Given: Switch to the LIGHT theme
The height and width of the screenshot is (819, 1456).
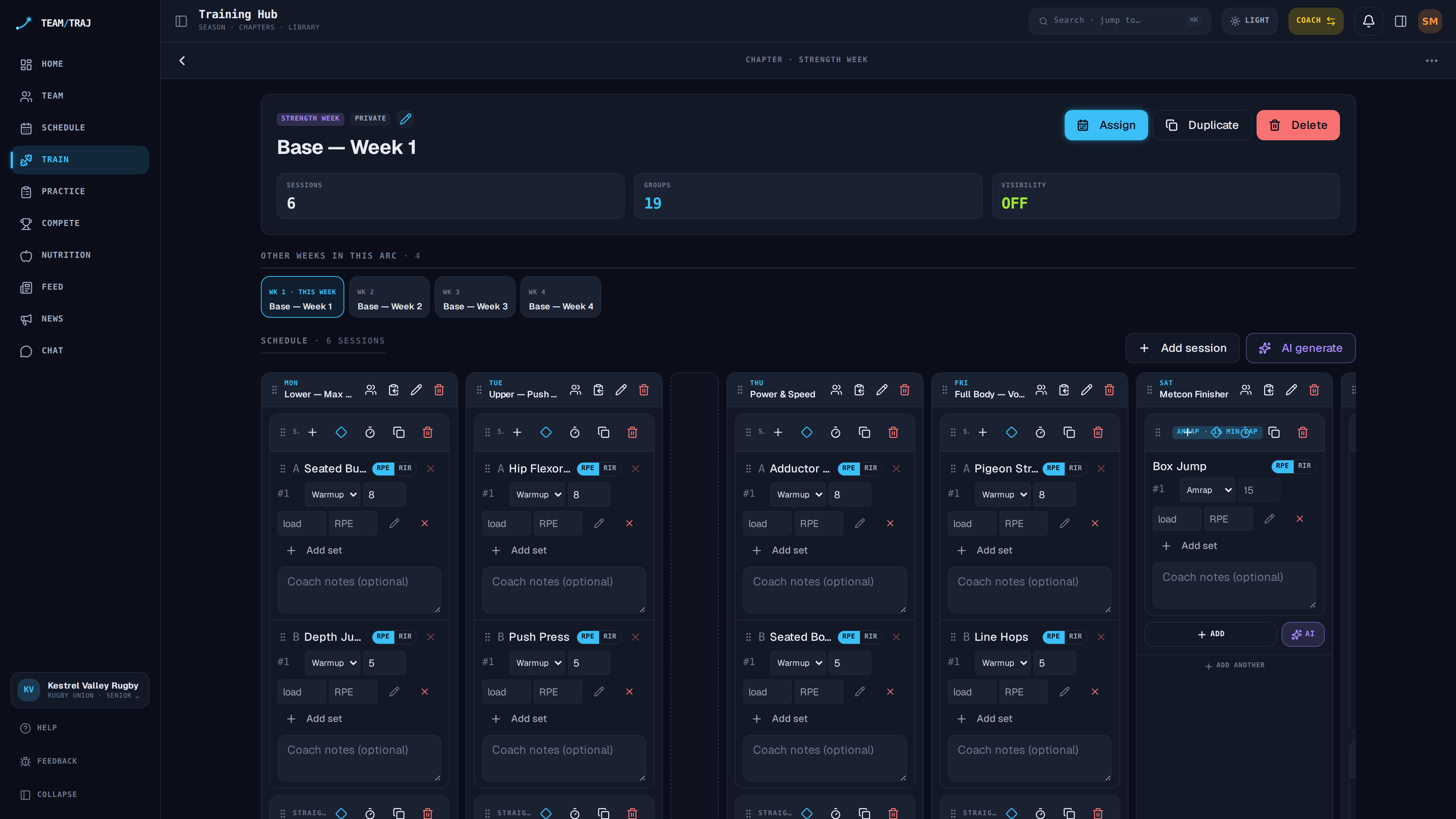Looking at the screenshot, I should coord(1250,21).
